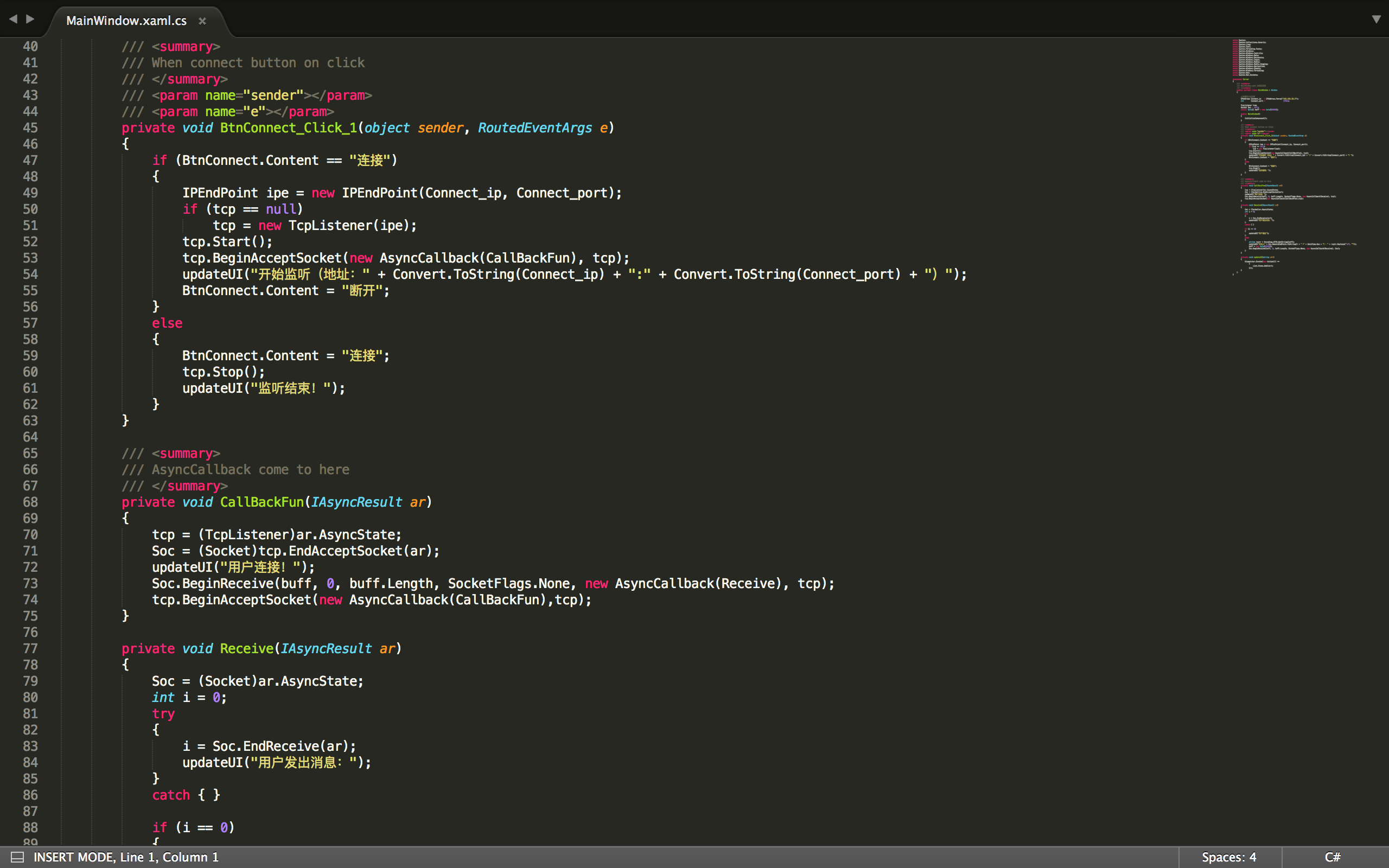Click the CallBackFun method declaration name
Viewport: 1389px width, 868px height.
pos(262,502)
